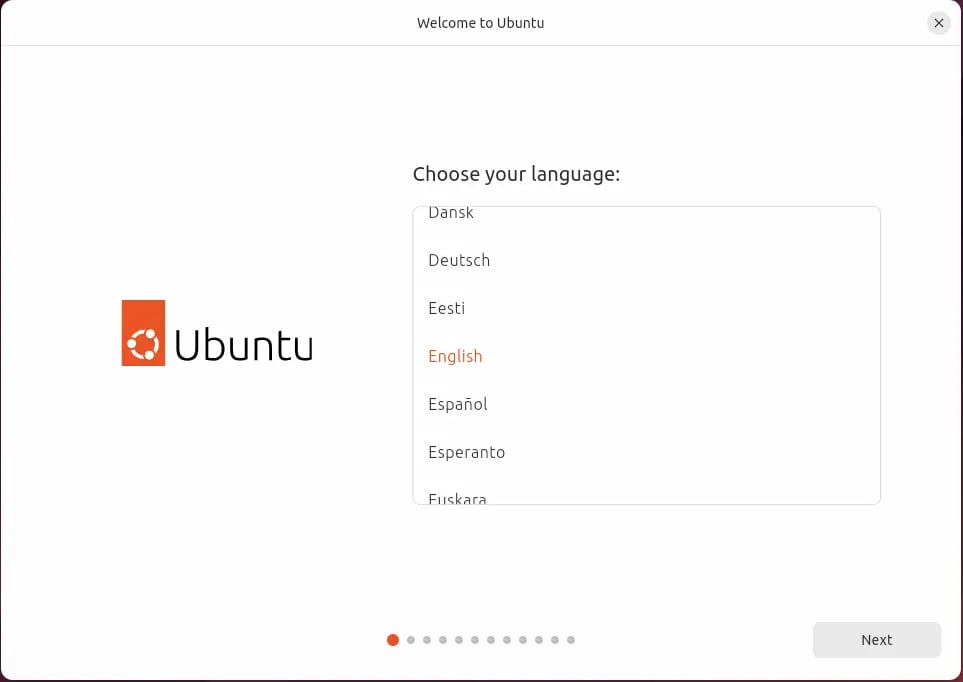This screenshot has width=963, height=682.
Task: Go to the fourth page indicator dot
Action: click(x=442, y=640)
